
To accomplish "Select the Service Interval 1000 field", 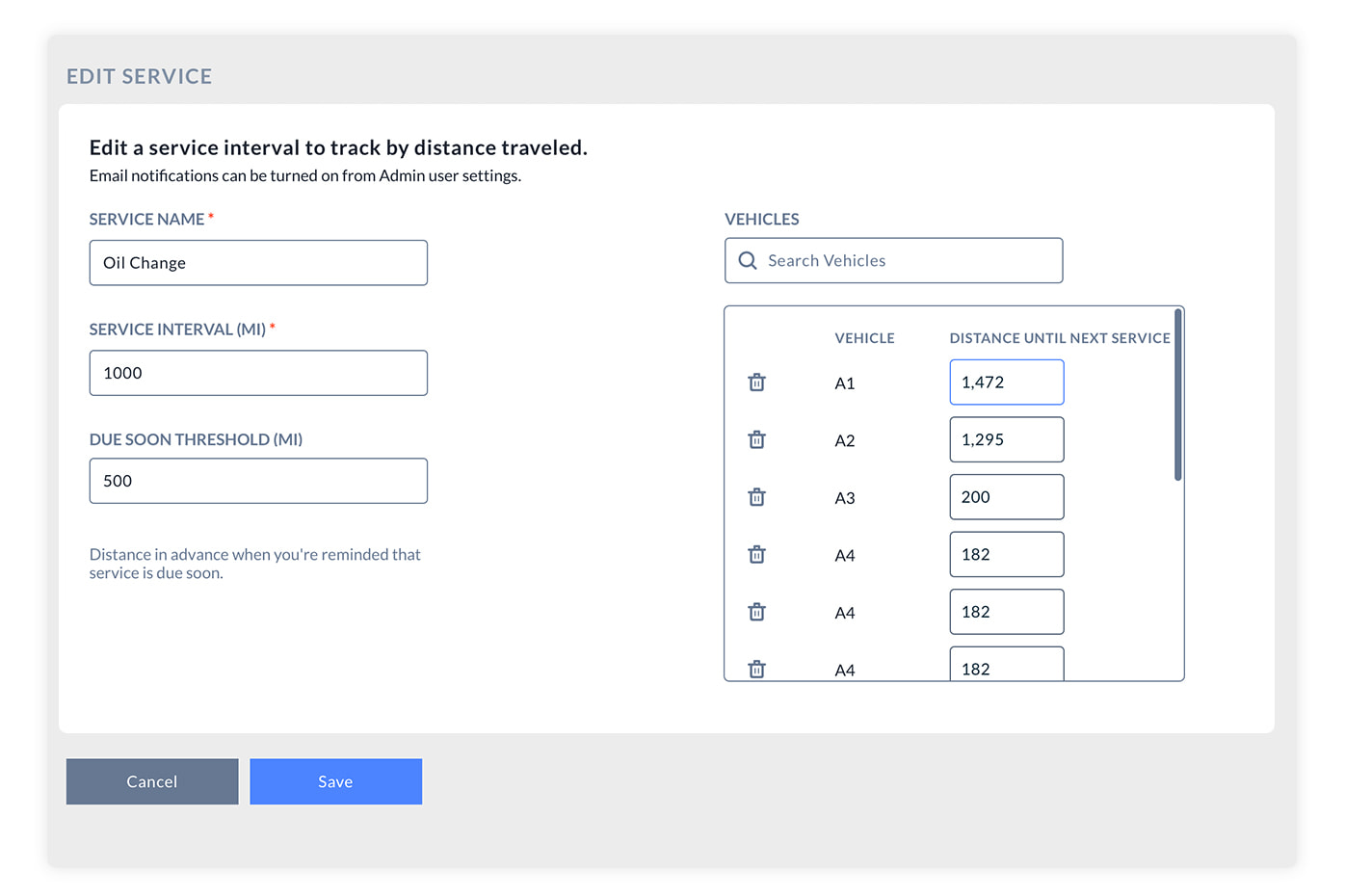I will coord(258,373).
